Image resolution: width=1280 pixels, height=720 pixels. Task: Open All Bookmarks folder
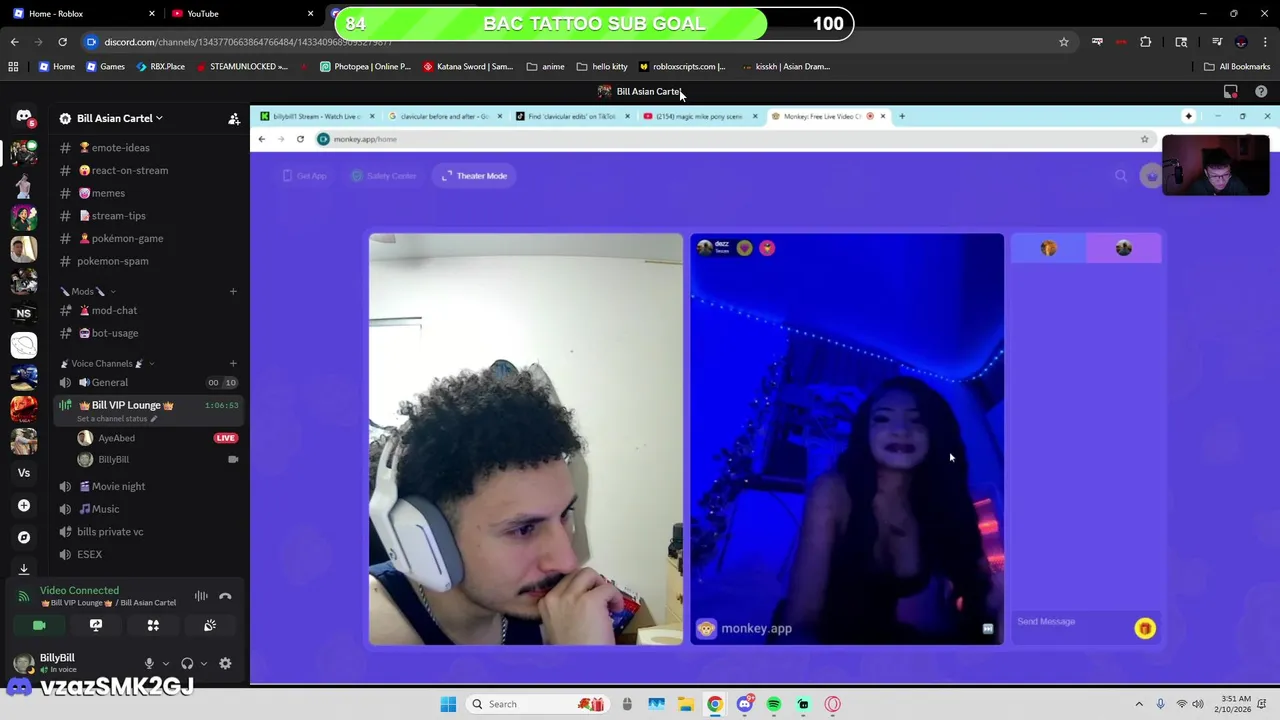pyautogui.click(x=1237, y=67)
